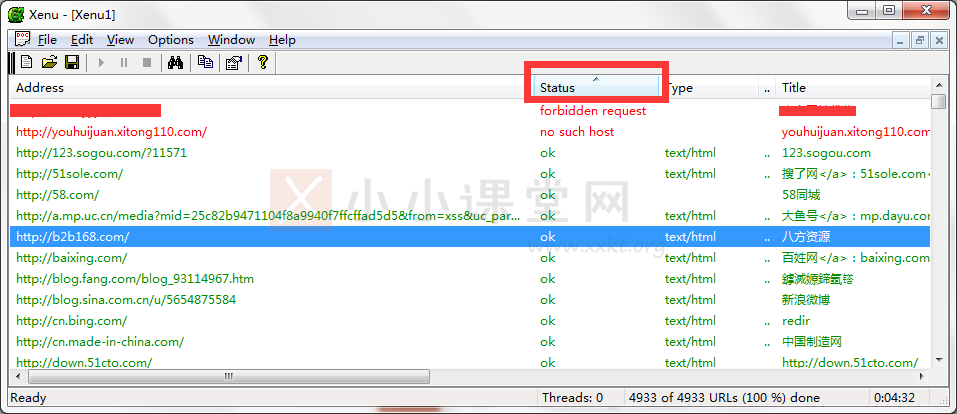Click the New document toolbar icon
The width and height of the screenshot is (957, 414).
point(26,62)
